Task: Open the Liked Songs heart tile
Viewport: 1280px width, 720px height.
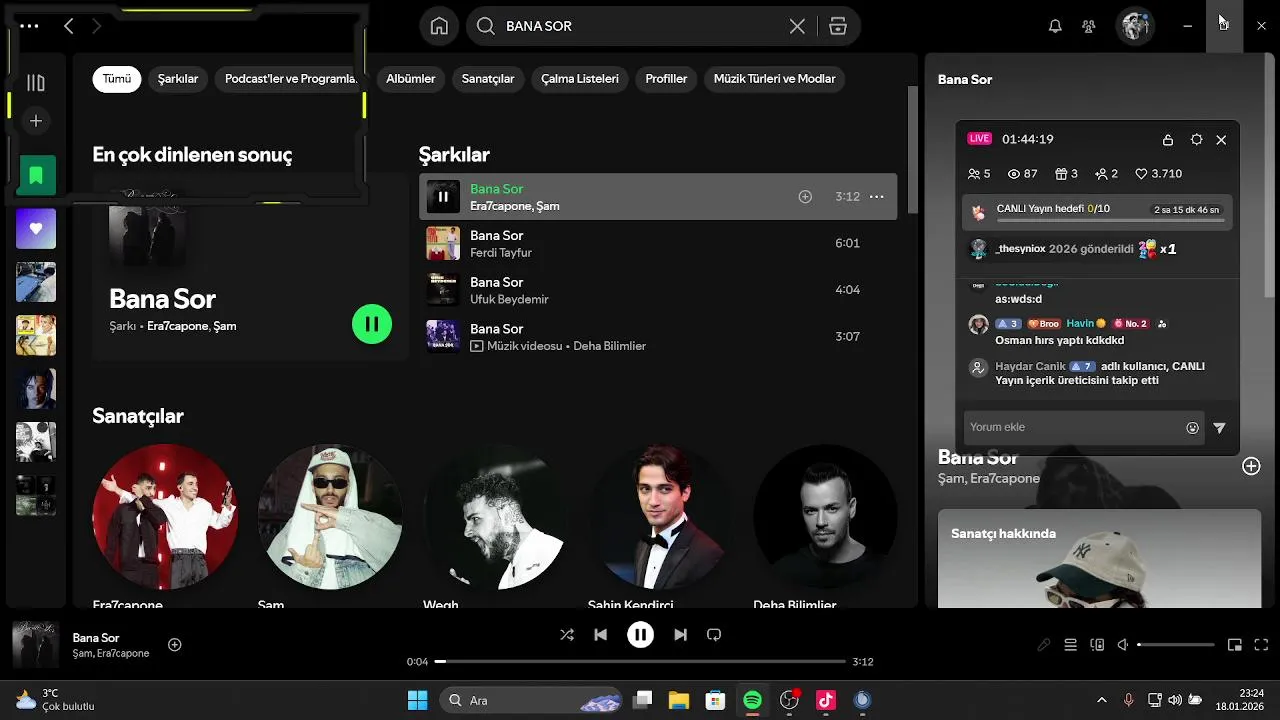Action: (36, 229)
